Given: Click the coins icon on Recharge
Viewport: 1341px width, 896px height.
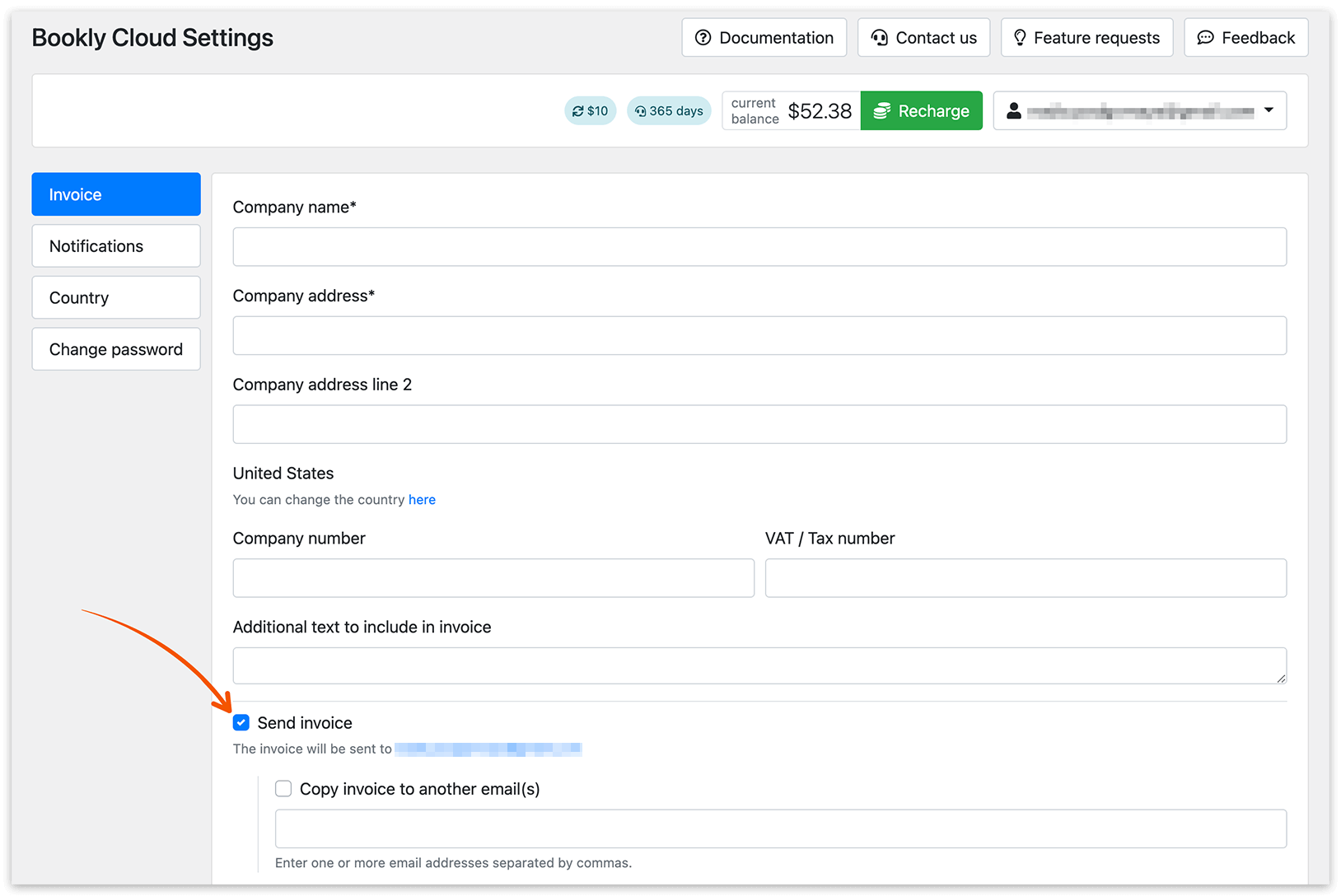Looking at the screenshot, I should coord(881,111).
